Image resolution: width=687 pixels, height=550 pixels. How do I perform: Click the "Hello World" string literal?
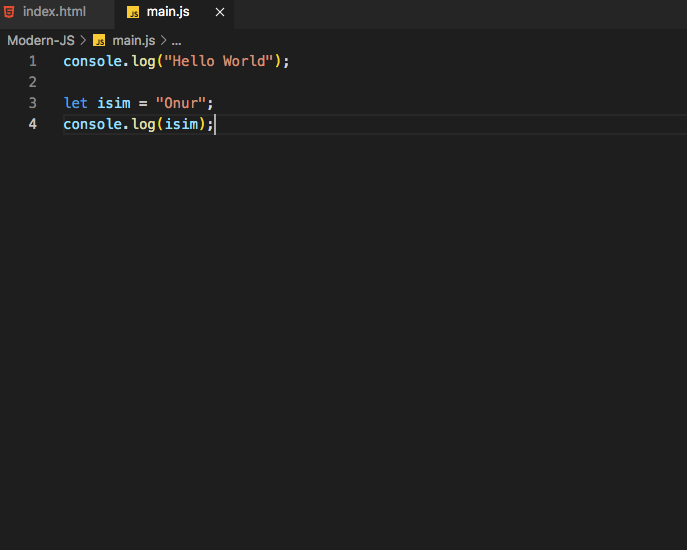(x=219, y=61)
